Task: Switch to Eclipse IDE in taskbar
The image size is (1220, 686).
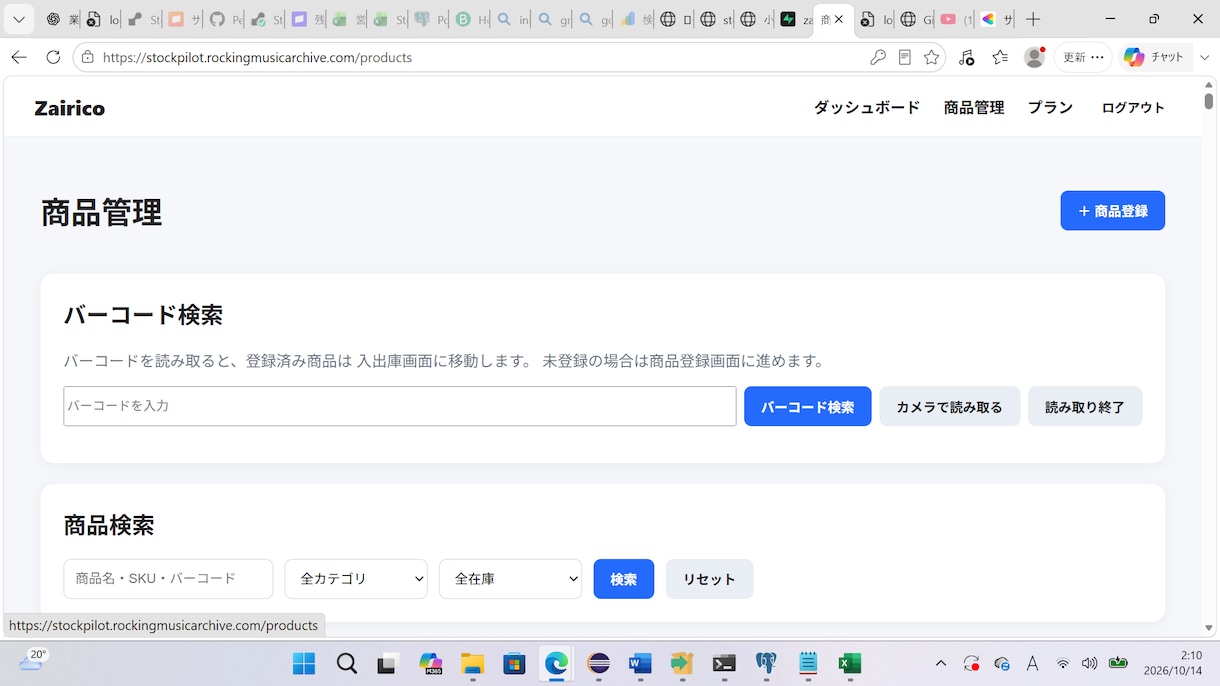Action: coord(599,663)
